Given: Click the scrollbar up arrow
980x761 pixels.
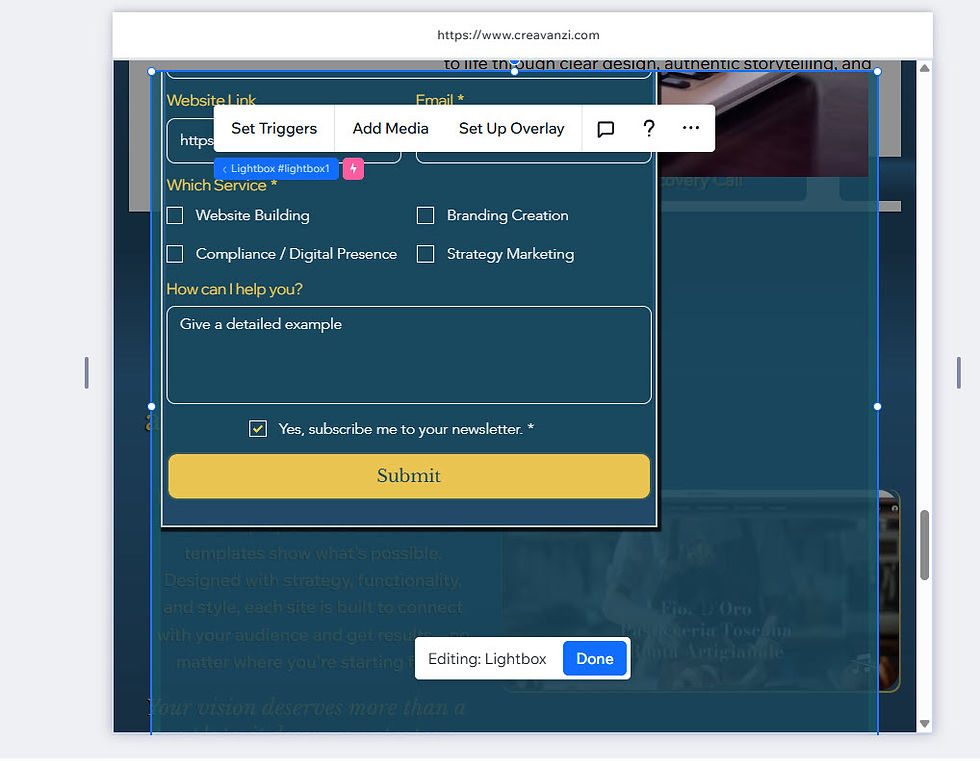Looking at the screenshot, I should pos(924,67).
